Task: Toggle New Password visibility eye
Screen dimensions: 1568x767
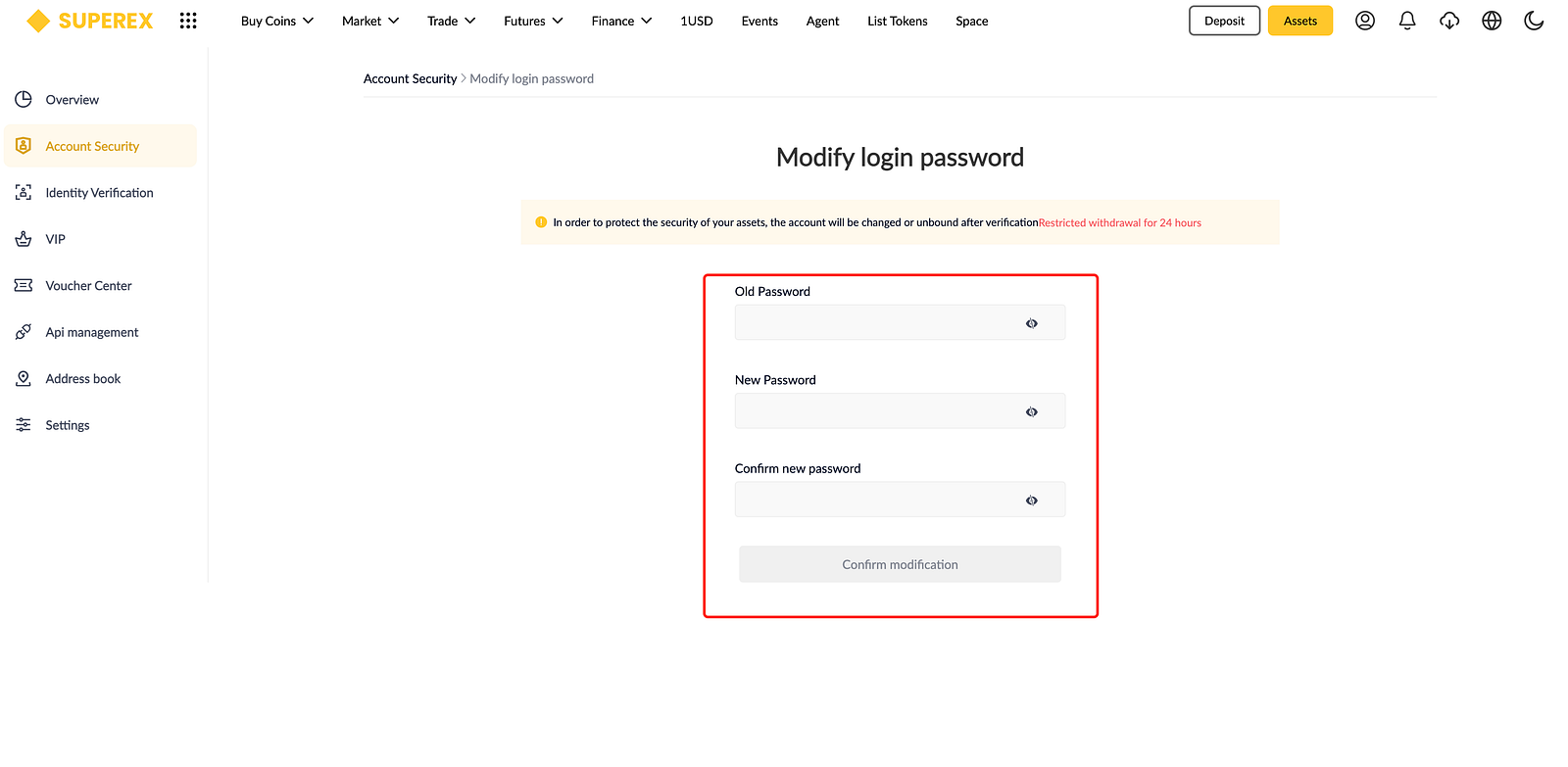Action: tap(1032, 412)
